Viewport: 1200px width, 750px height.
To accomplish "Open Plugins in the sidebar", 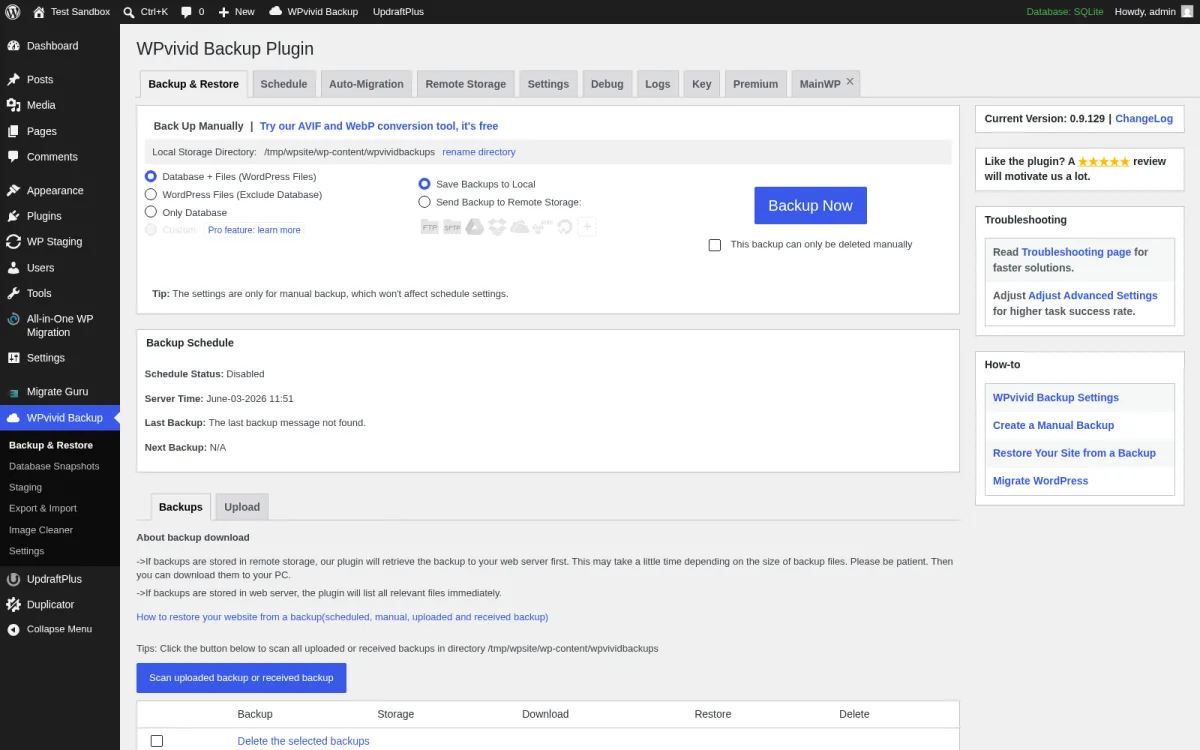I will pos(60,216).
